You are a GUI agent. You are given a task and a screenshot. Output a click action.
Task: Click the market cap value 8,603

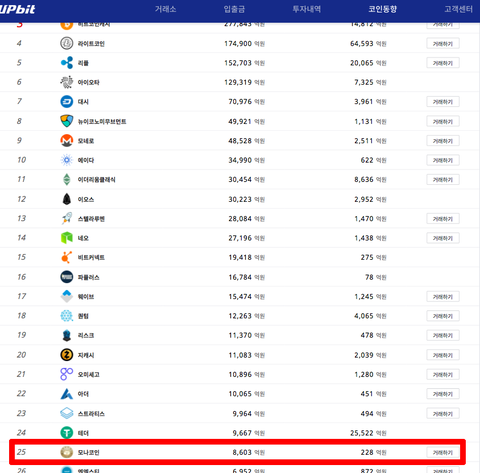pyautogui.click(x=242, y=452)
